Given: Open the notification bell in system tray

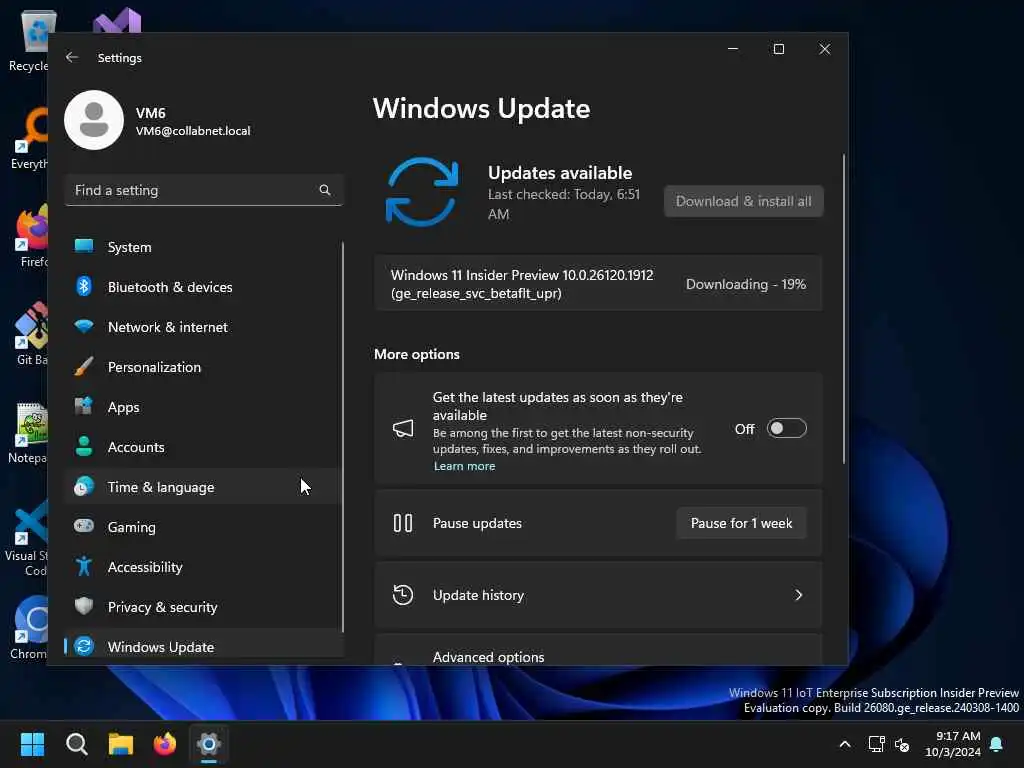Looking at the screenshot, I should 997,744.
